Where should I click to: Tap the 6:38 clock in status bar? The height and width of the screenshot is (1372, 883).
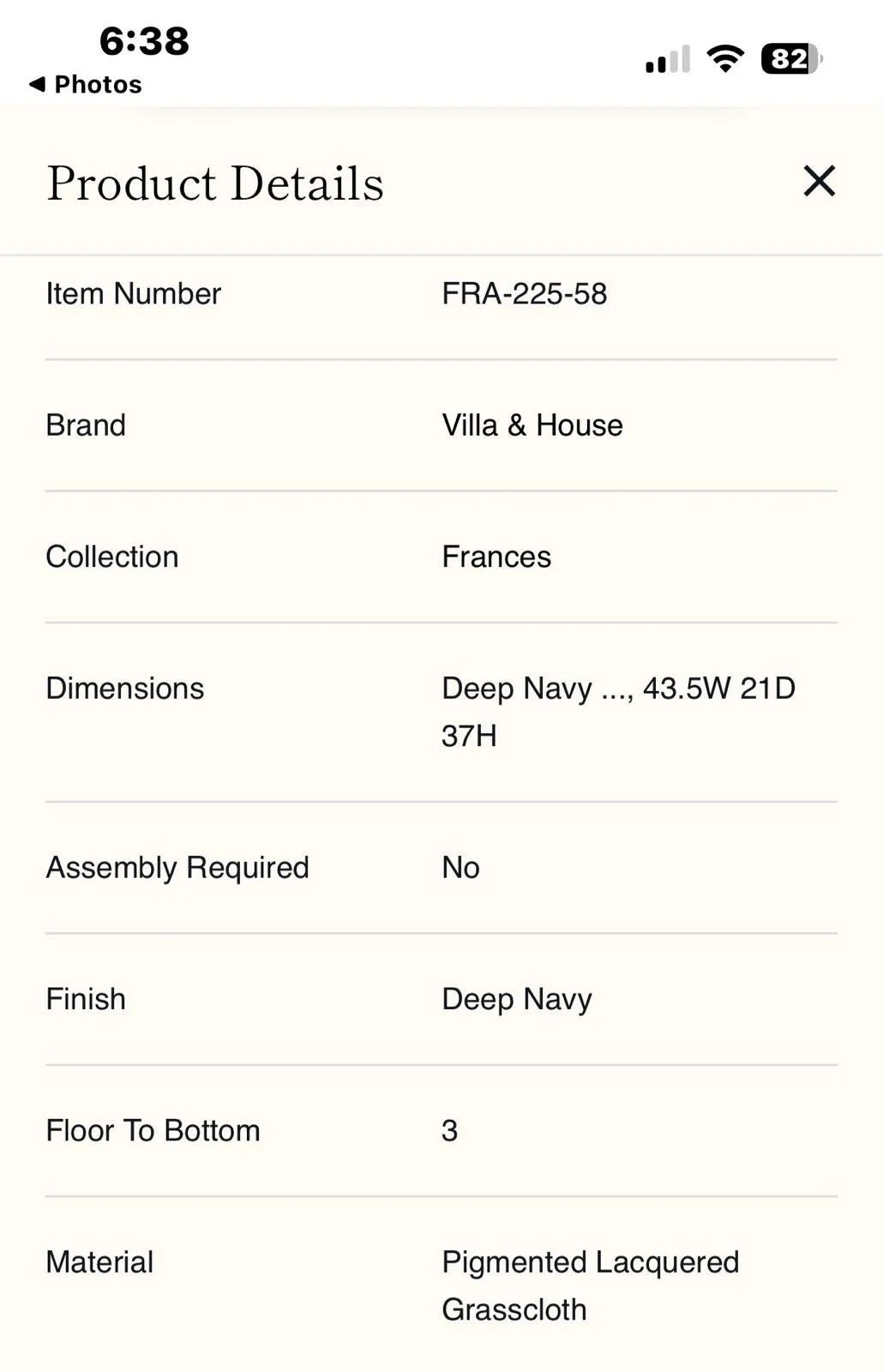pos(144,40)
